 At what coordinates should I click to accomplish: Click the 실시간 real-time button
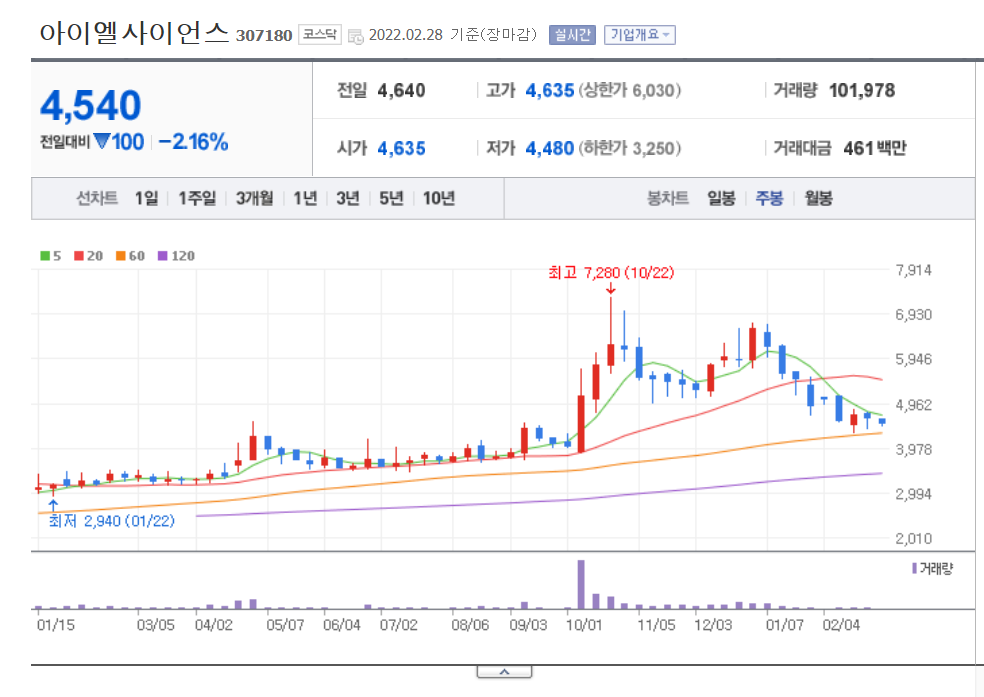tap(572, 35)
